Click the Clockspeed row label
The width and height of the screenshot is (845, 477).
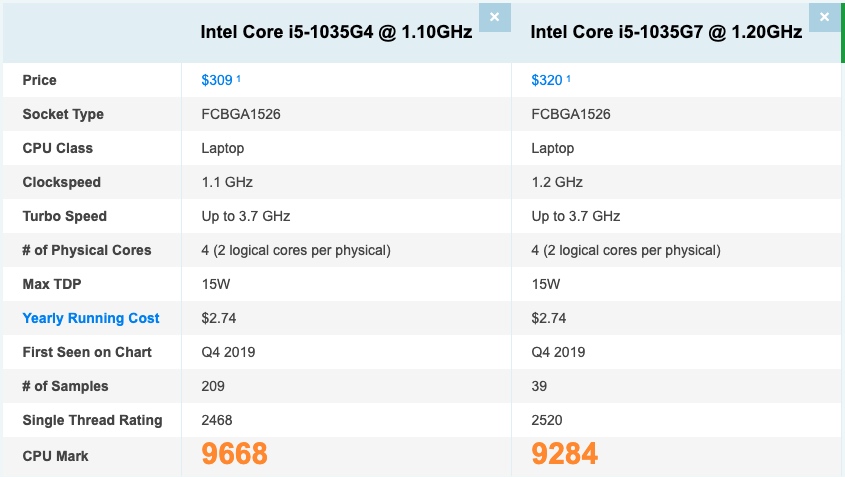pyautogui.click(x=62, y=182)
